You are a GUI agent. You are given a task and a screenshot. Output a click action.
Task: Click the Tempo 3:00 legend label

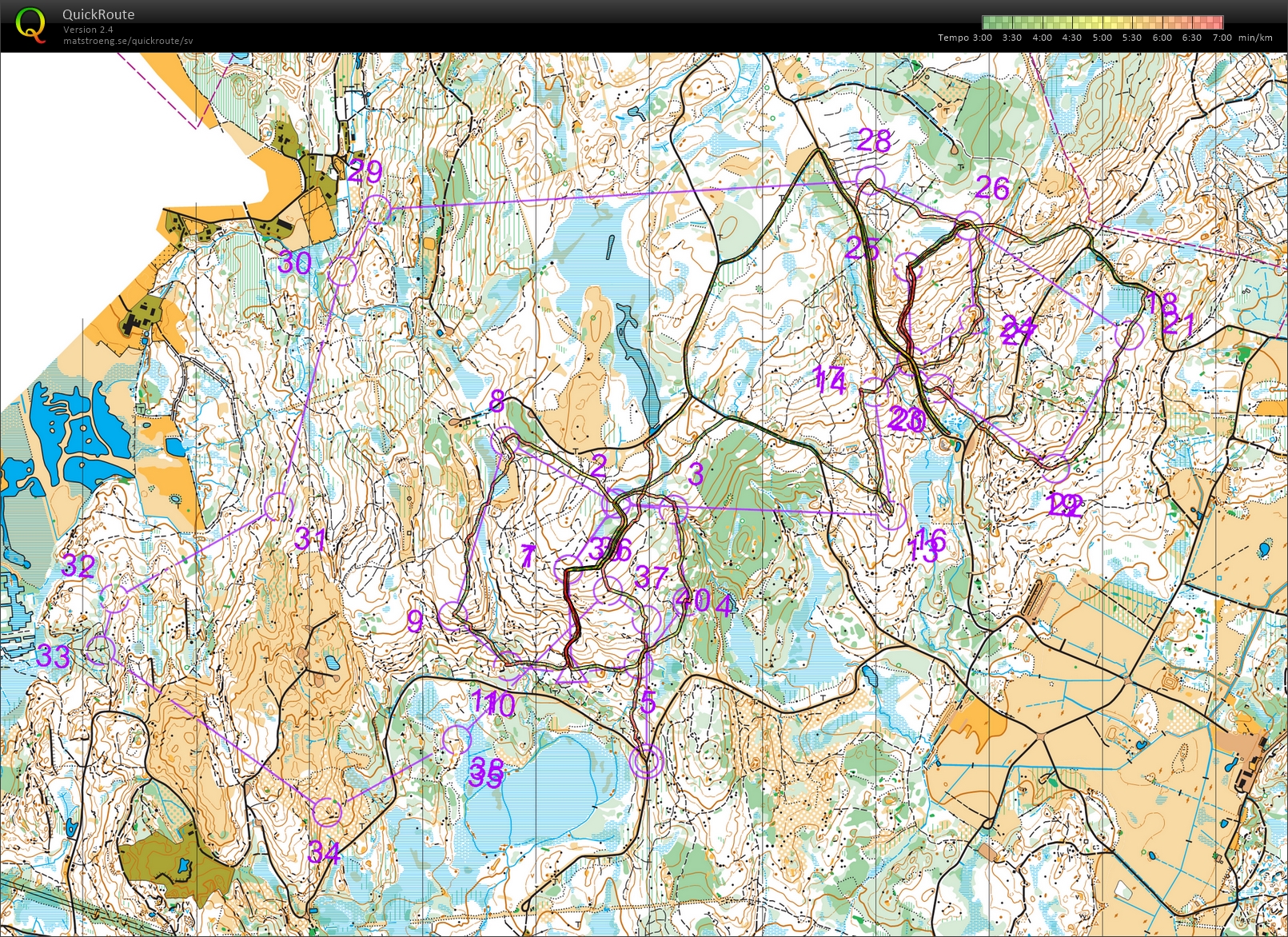pyautogui.click(x=965, y=38)
